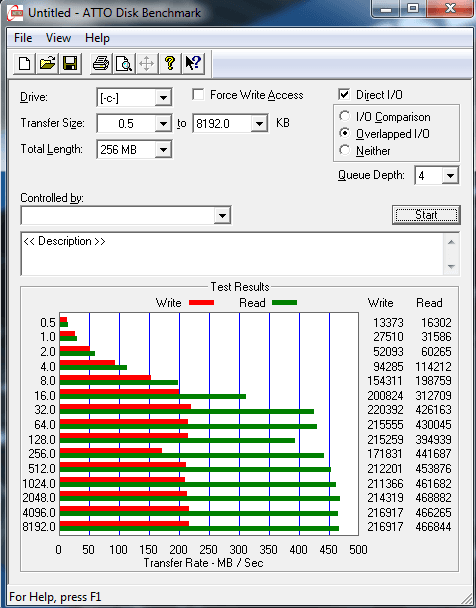Open the Help menu
476x608 pixels.
tap(97, 38)
